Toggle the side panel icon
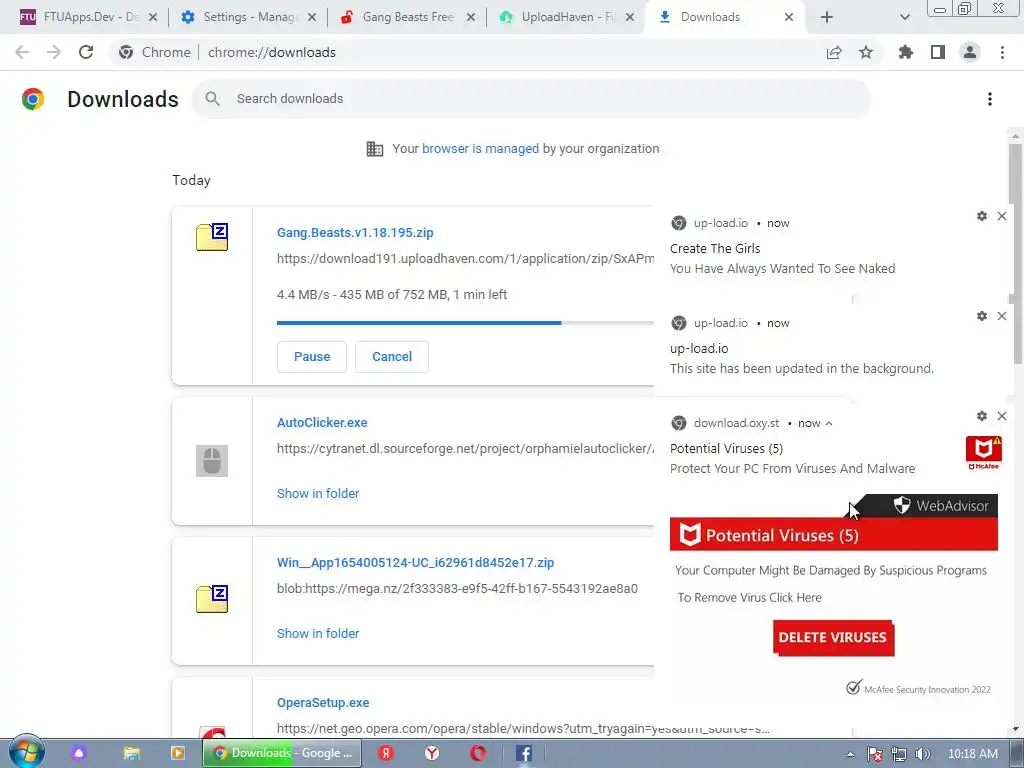The height and width of the screenshot is (768, 1024). click(938, 52)
